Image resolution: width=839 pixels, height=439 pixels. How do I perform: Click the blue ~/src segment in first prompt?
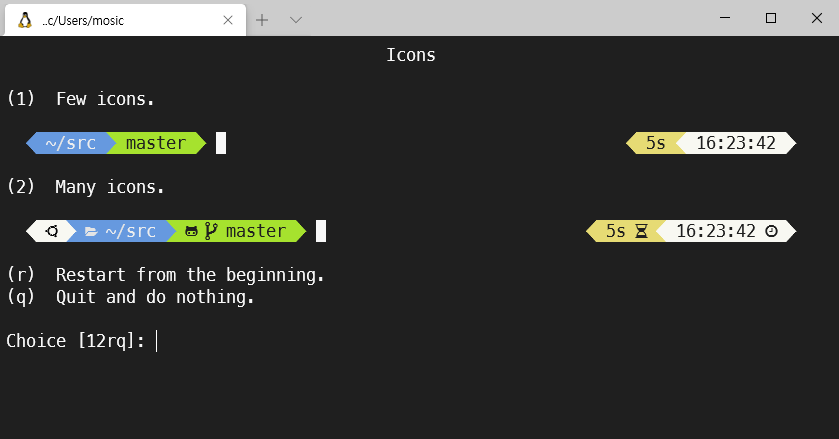point(71,143)
